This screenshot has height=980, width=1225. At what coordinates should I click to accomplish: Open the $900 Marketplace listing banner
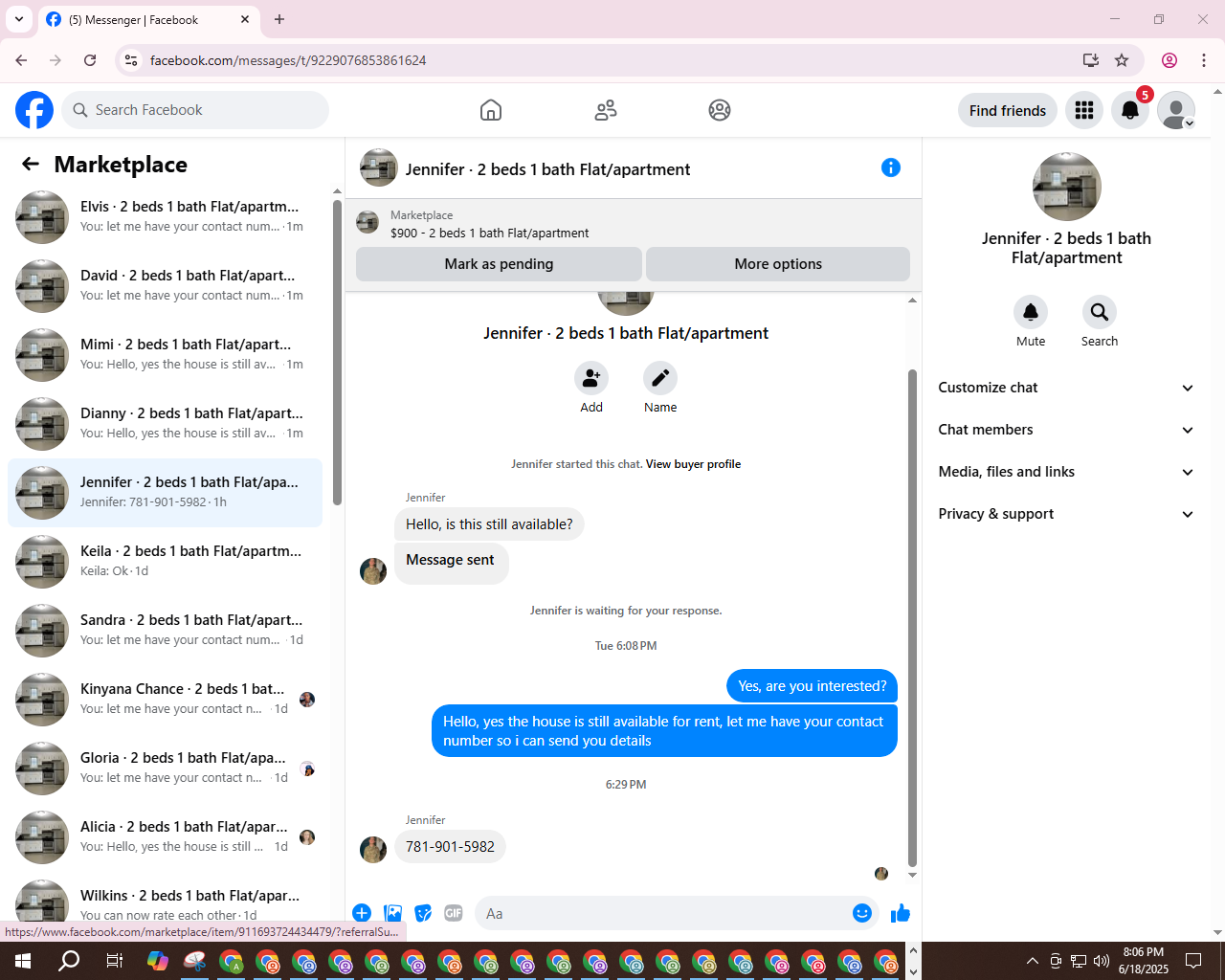tap(634, 224)
